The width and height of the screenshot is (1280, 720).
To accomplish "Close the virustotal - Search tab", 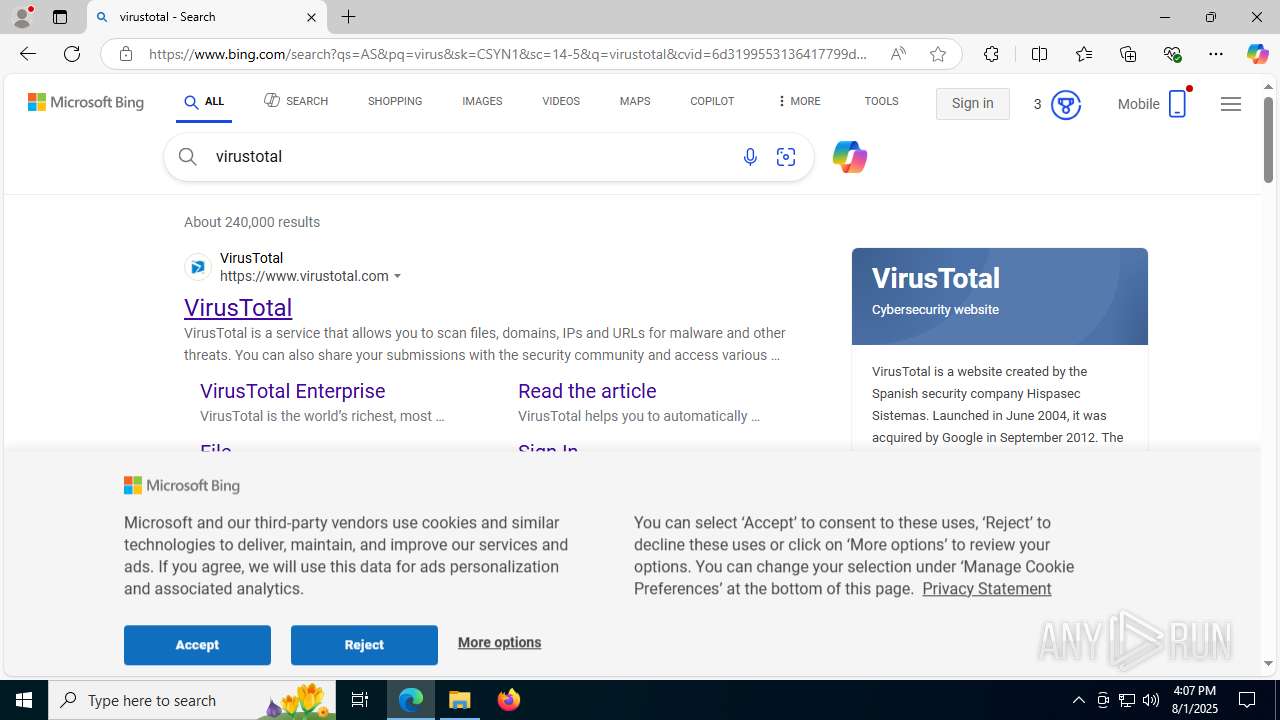I will click(x=311, y=17).
